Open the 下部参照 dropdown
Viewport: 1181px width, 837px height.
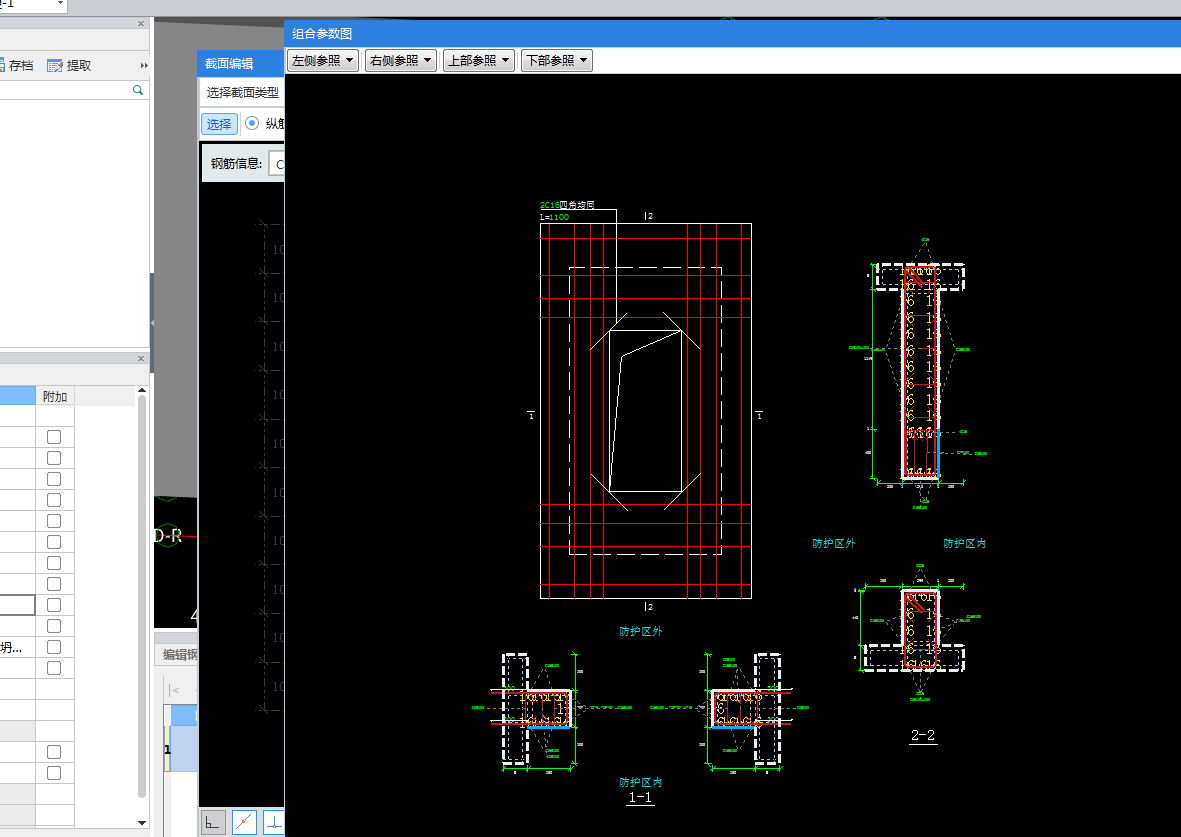[557, 60]
